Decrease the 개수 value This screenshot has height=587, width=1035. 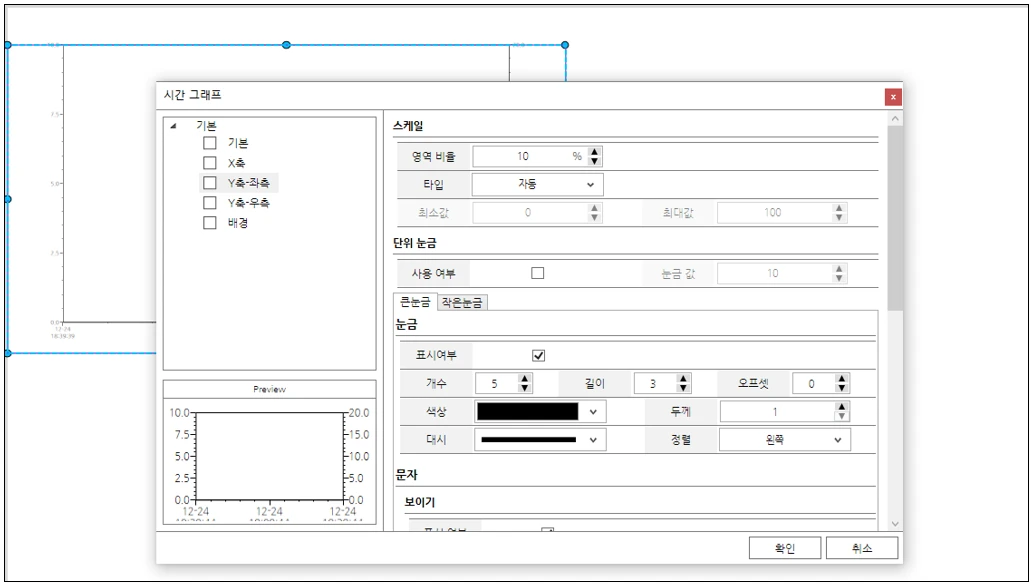tap(525, 388)
